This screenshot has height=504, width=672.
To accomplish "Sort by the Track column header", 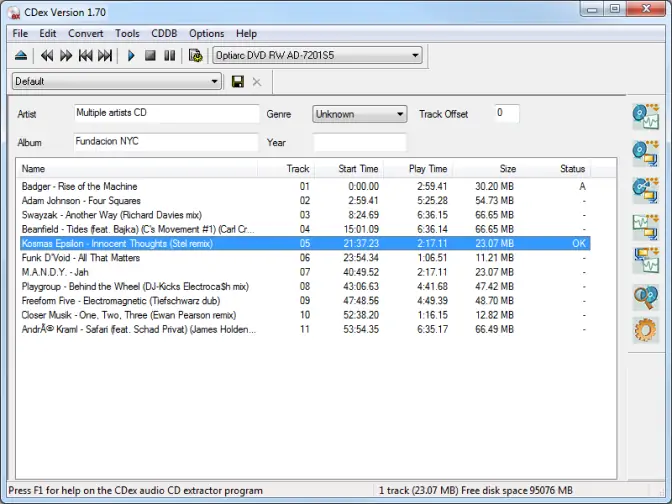I will pos(286,168).
